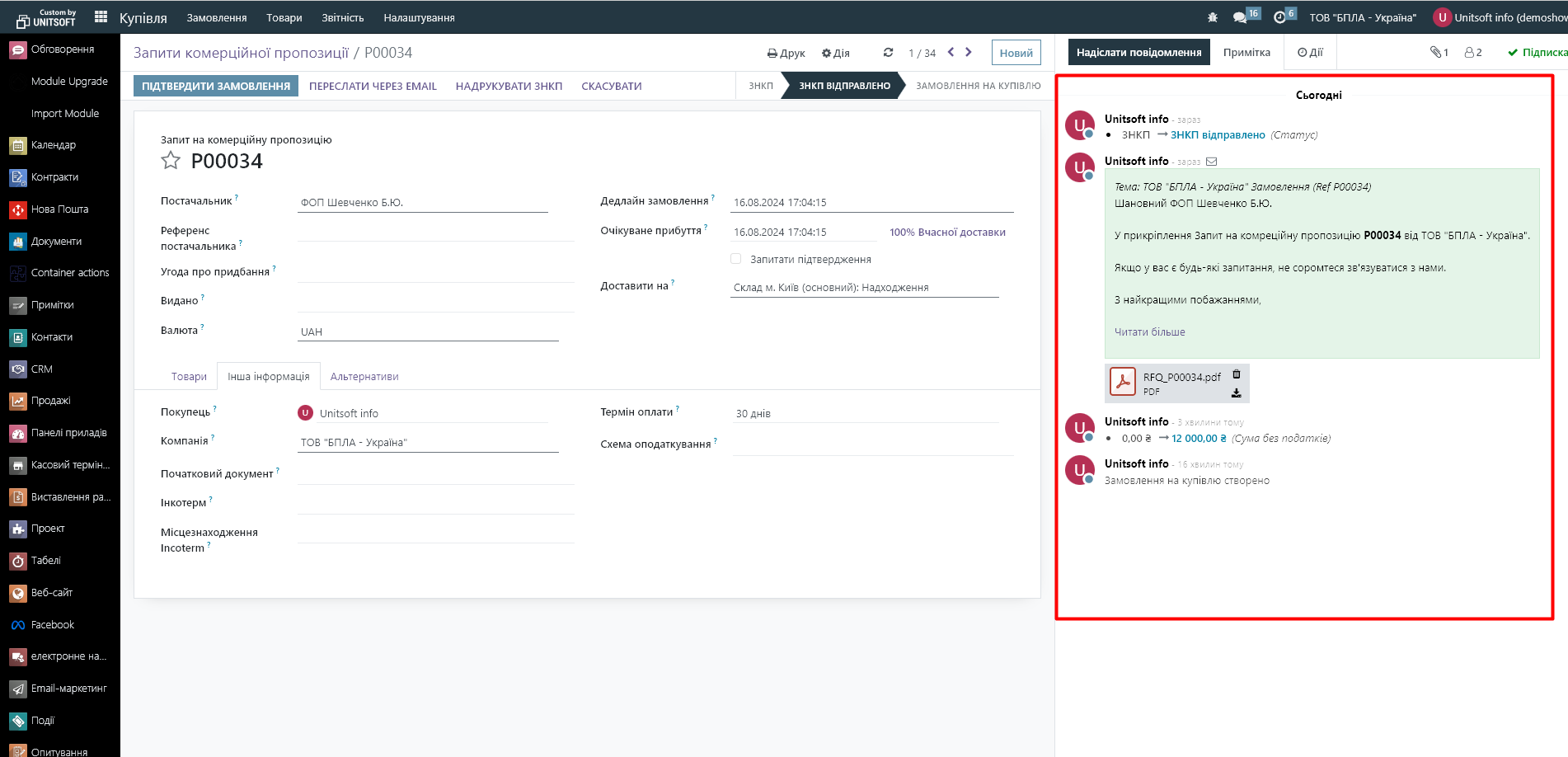Download the RFQ_P00034.pdf attachment
Image resolution: width=1568 pixels, height=757 pixels.
coord(1236,393)
